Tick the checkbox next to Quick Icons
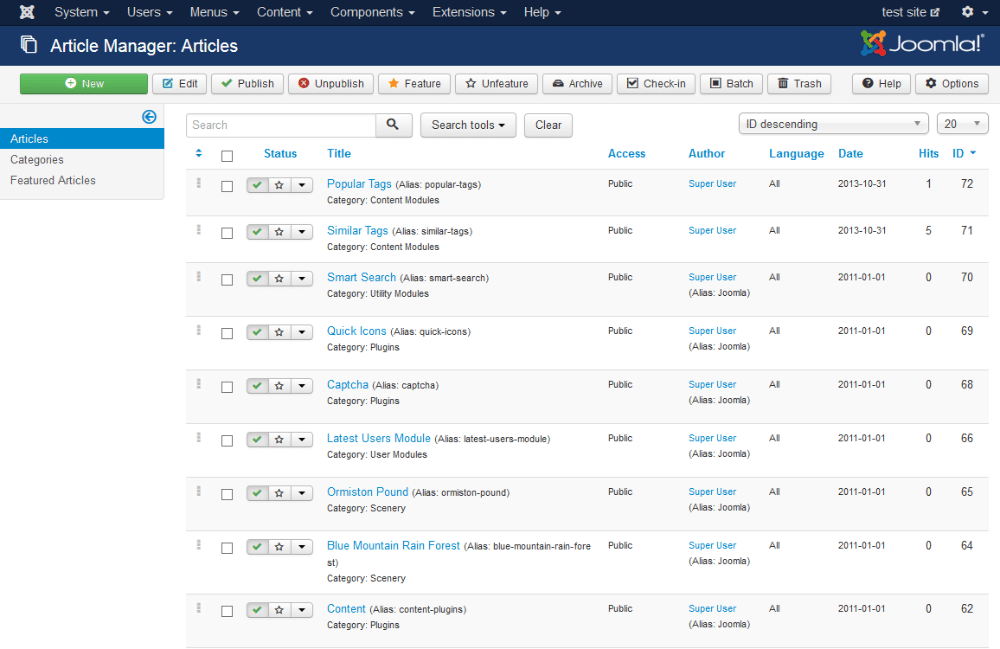The height and width of the screenshot is (649, 1000). click(x=227, y=333)
